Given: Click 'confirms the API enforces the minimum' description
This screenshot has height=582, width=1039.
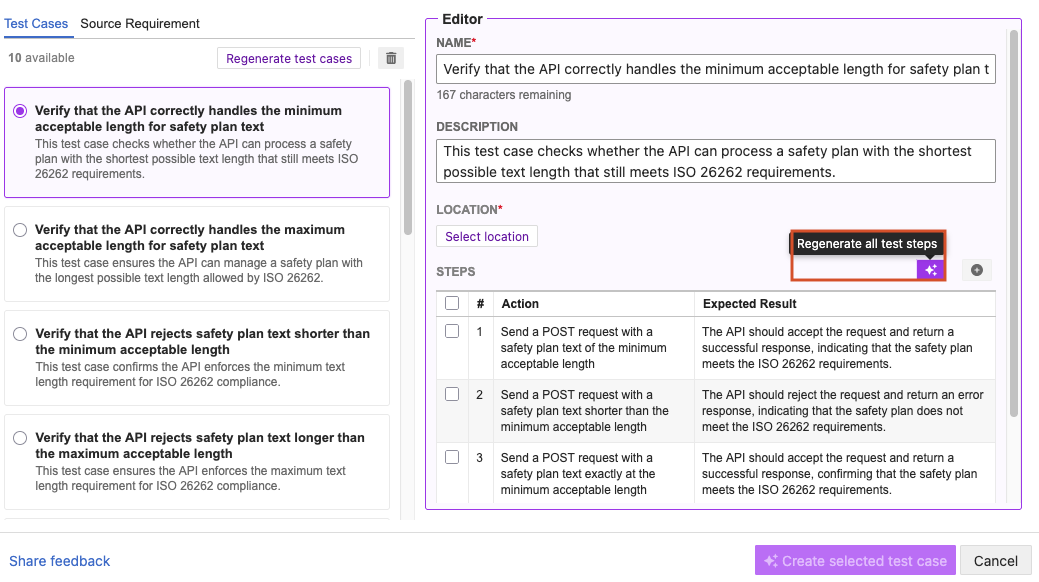Looking at the screenshot, I should (190, 375).
